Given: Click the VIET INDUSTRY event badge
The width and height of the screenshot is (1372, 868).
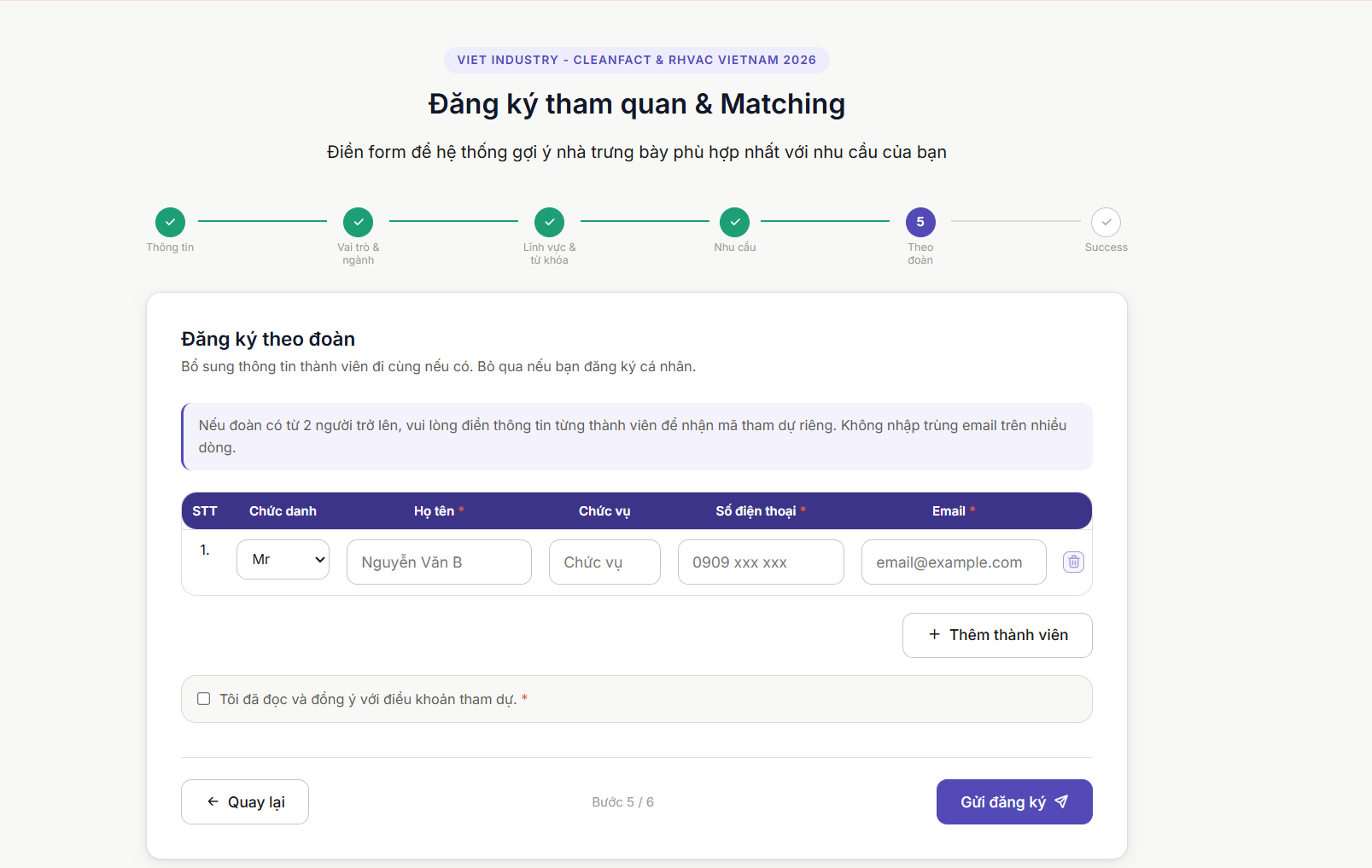Looking at the screenshot, I should tap(636, 60).
